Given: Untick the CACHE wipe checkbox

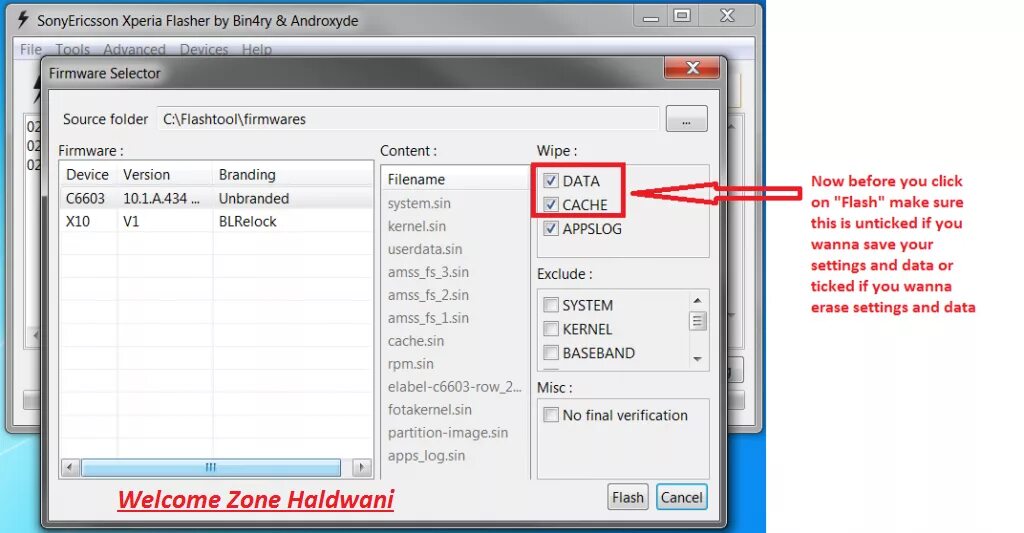Looking at the screenshot, I should coord(551,204).
